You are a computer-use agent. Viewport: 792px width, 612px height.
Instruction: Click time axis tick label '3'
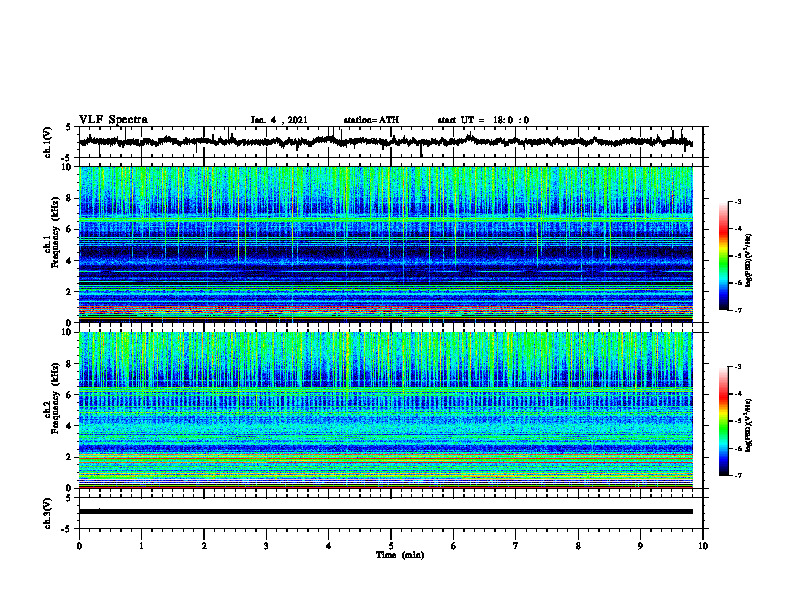tap(266, 546)
